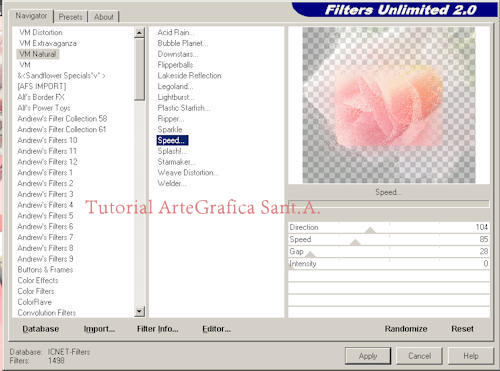Click the Apply button

[368, 356]
